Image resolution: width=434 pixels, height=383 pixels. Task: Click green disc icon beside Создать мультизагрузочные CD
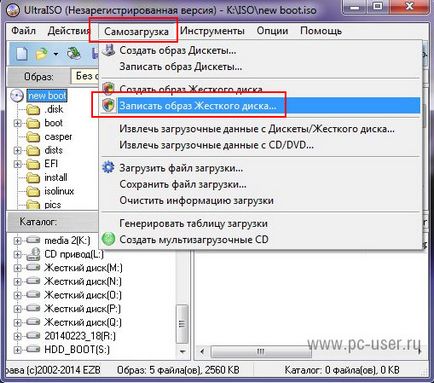pos(108,239)
